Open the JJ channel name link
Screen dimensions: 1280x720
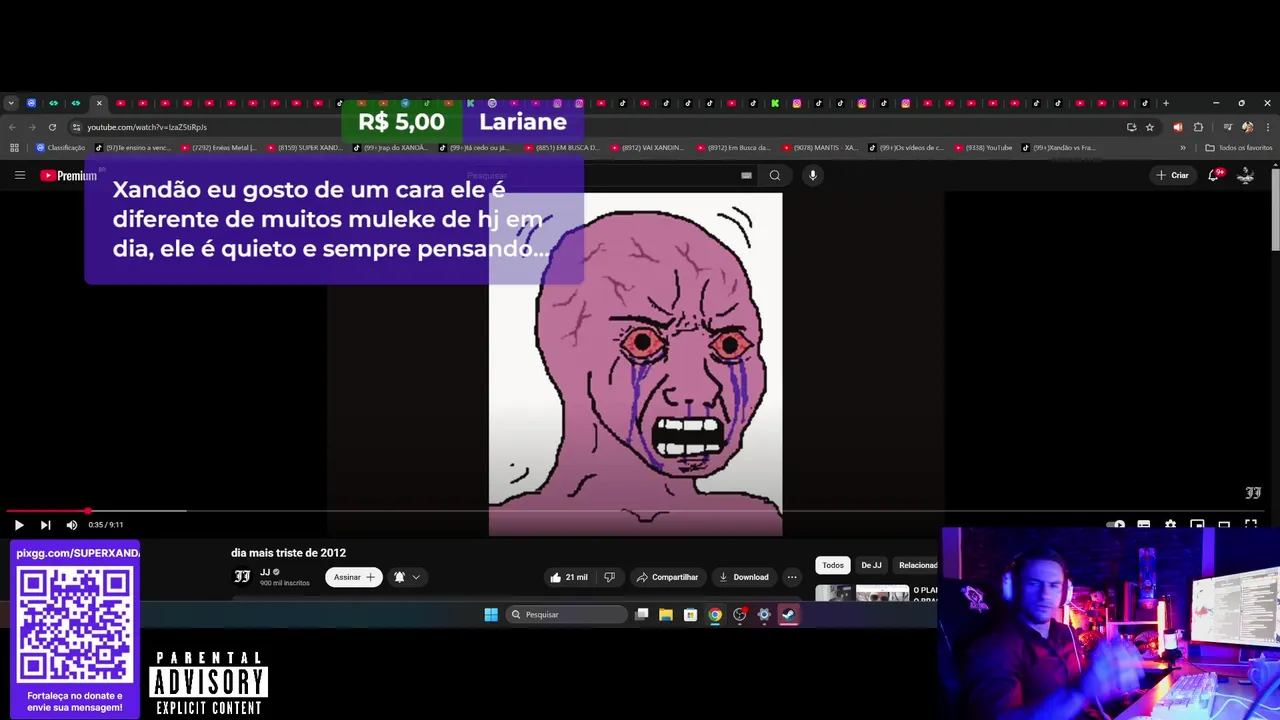tap(265, 572)
